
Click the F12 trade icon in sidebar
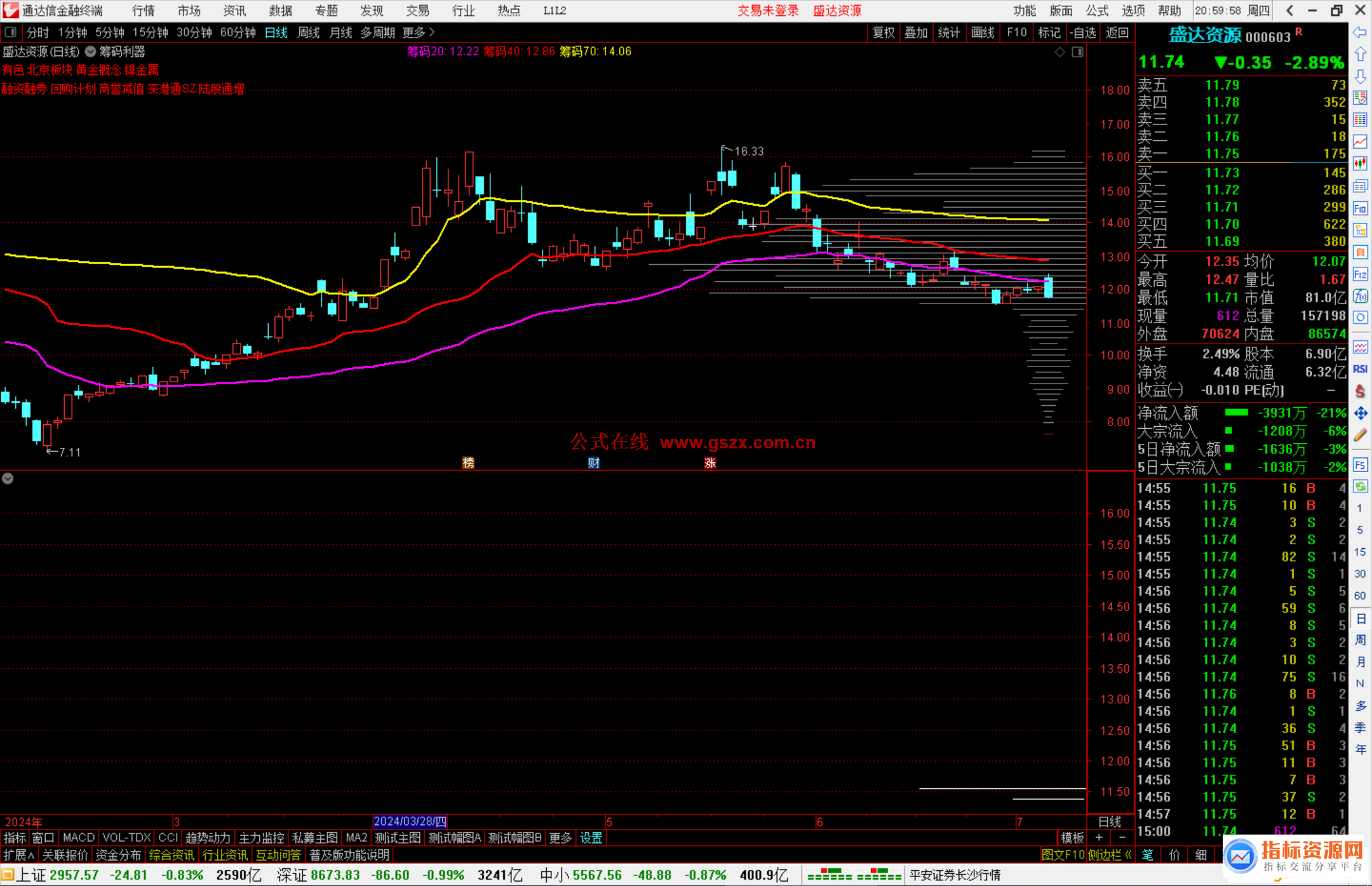pyautogui.click(x=1360, y=274)
